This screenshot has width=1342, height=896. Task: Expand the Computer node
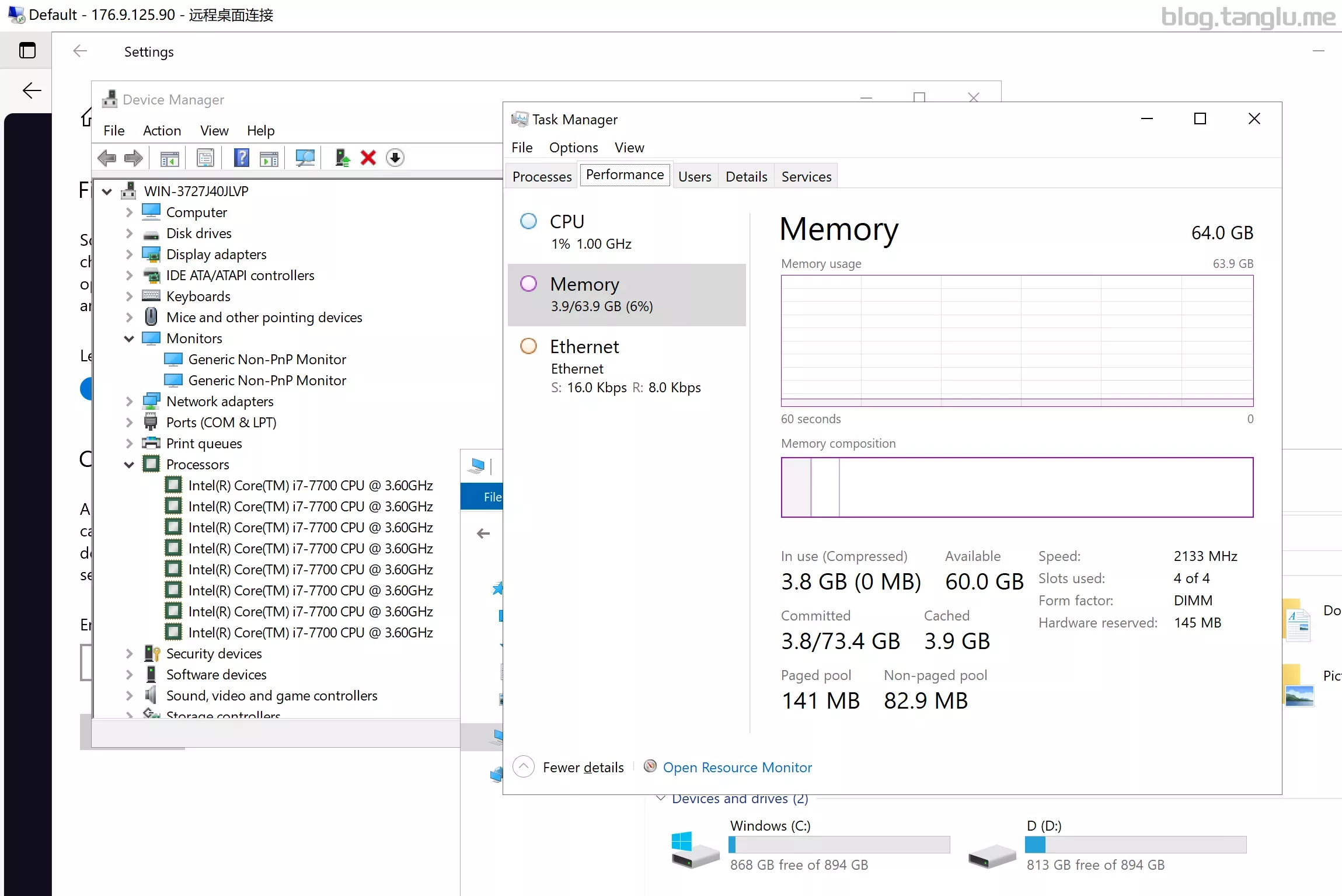point(130,212)
